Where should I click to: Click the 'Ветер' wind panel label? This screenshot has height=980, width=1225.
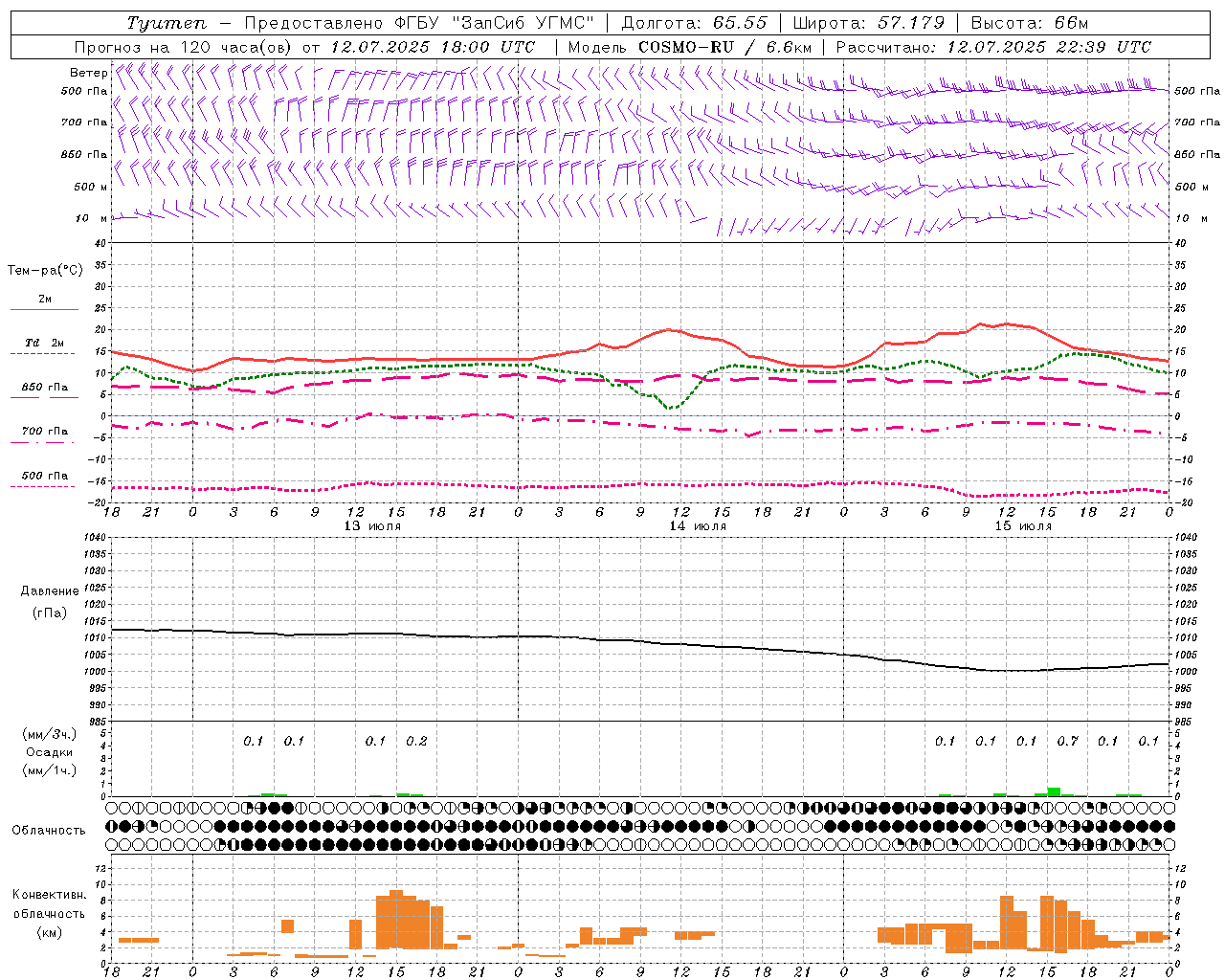[88, 73]
